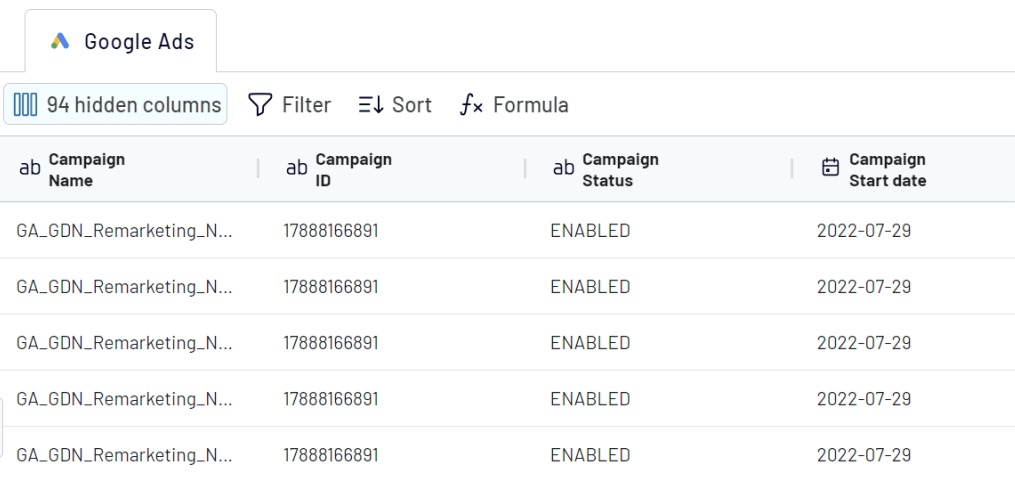This screenshot has height=478, width=1015.
Task: Click the Sort arrow icon
Action: 372,104
